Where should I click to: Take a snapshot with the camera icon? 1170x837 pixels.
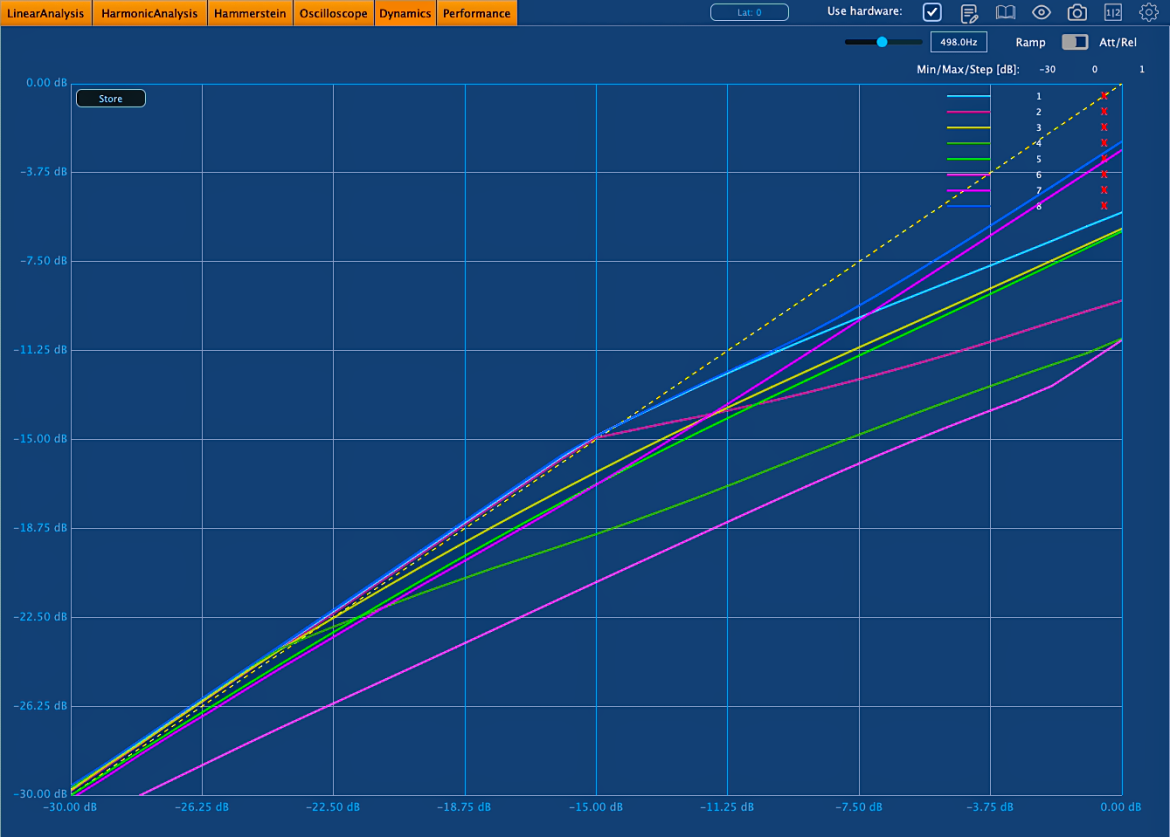tap(1077, 13)
